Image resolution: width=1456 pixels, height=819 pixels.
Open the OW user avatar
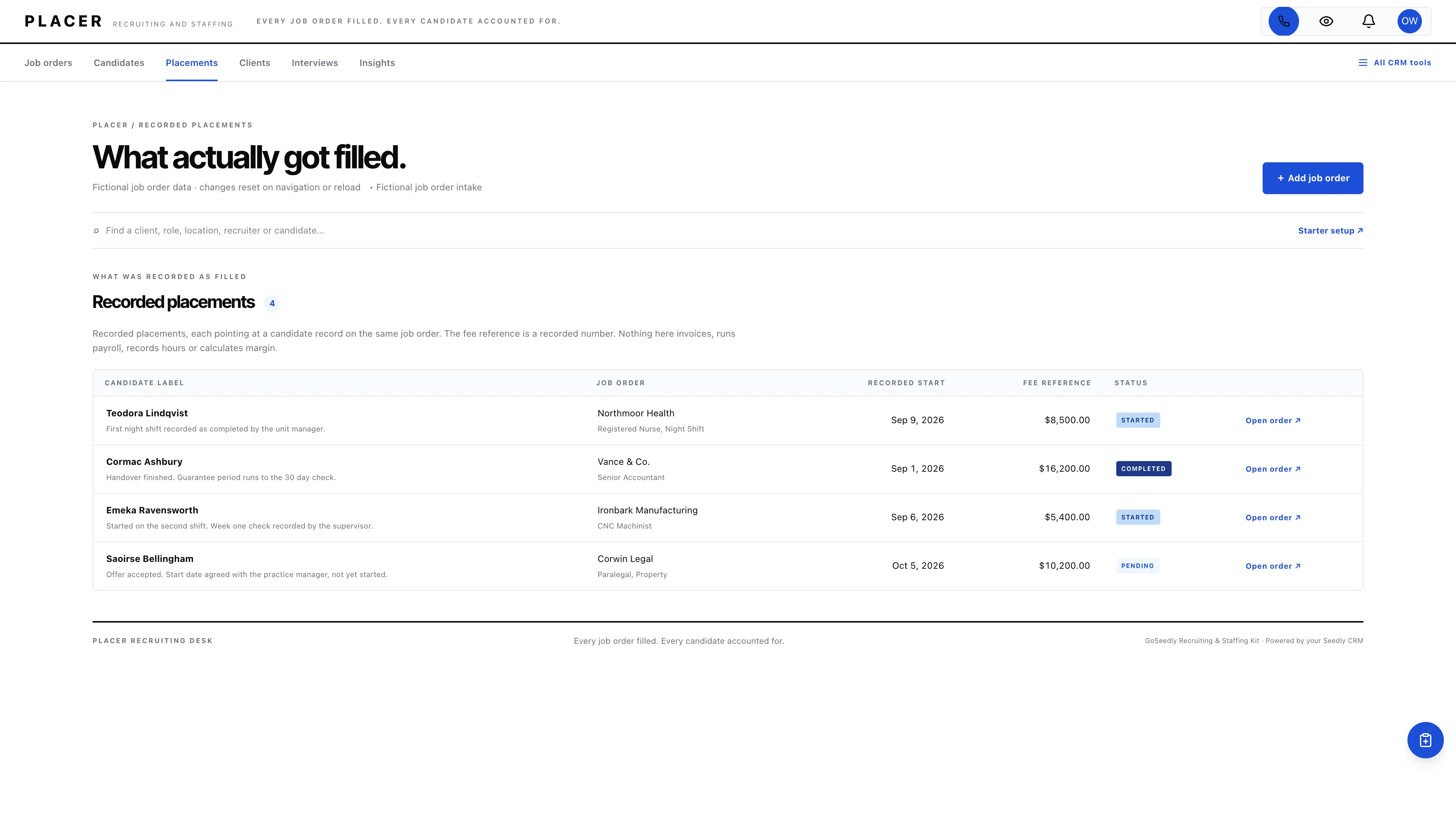[1410, 21]
